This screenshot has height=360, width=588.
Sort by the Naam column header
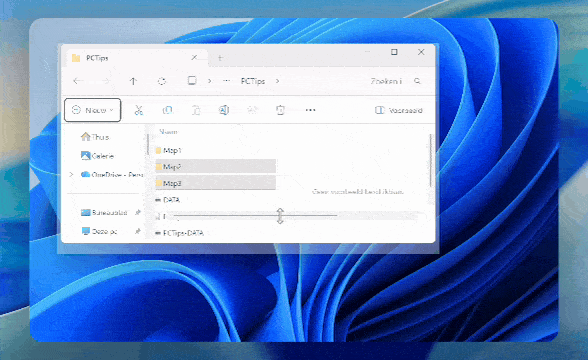[x=168, y=132]
